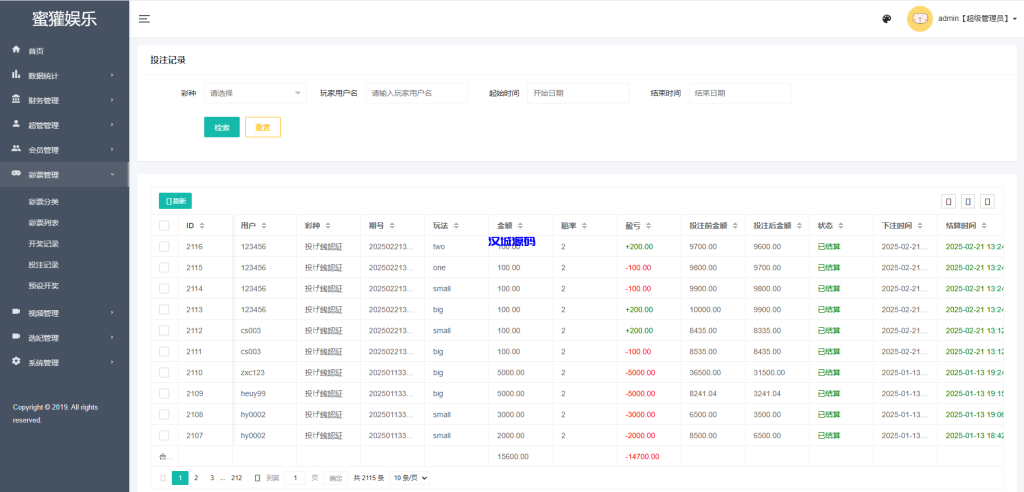Sort table by ID column arrows

tap(203, 226)
